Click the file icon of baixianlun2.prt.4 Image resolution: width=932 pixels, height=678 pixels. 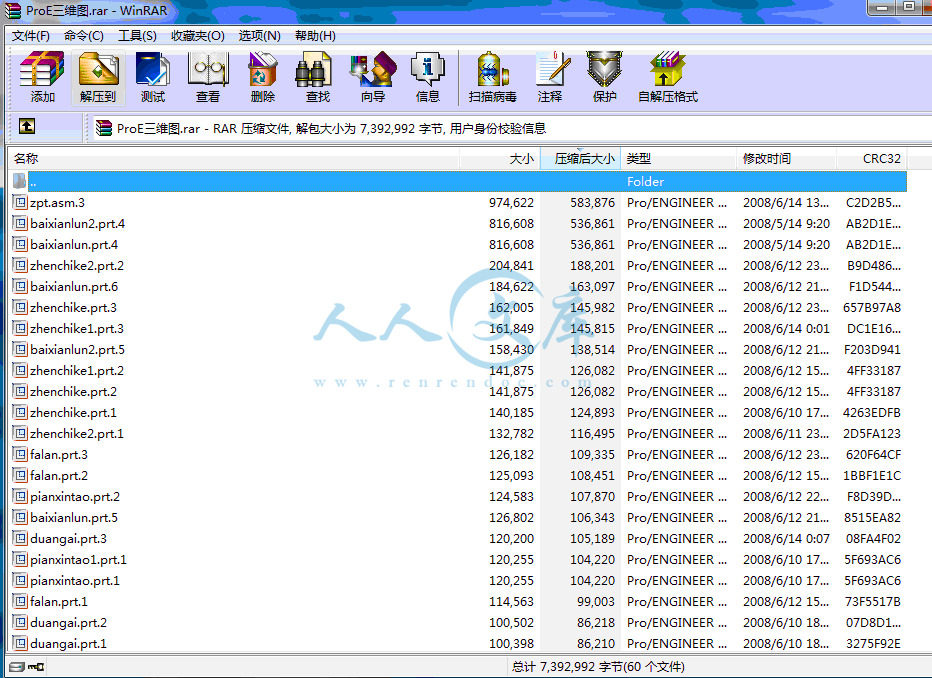[20, 223]
